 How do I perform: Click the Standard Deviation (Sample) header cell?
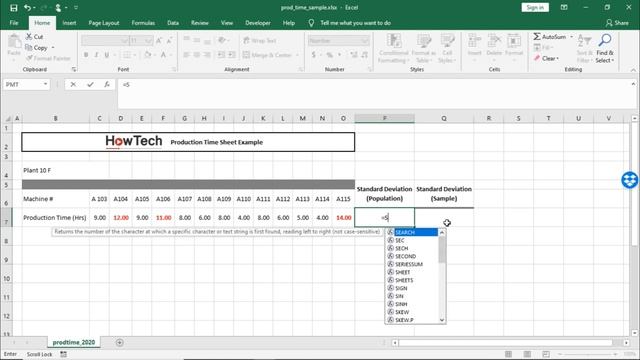(x=444, y=194)
